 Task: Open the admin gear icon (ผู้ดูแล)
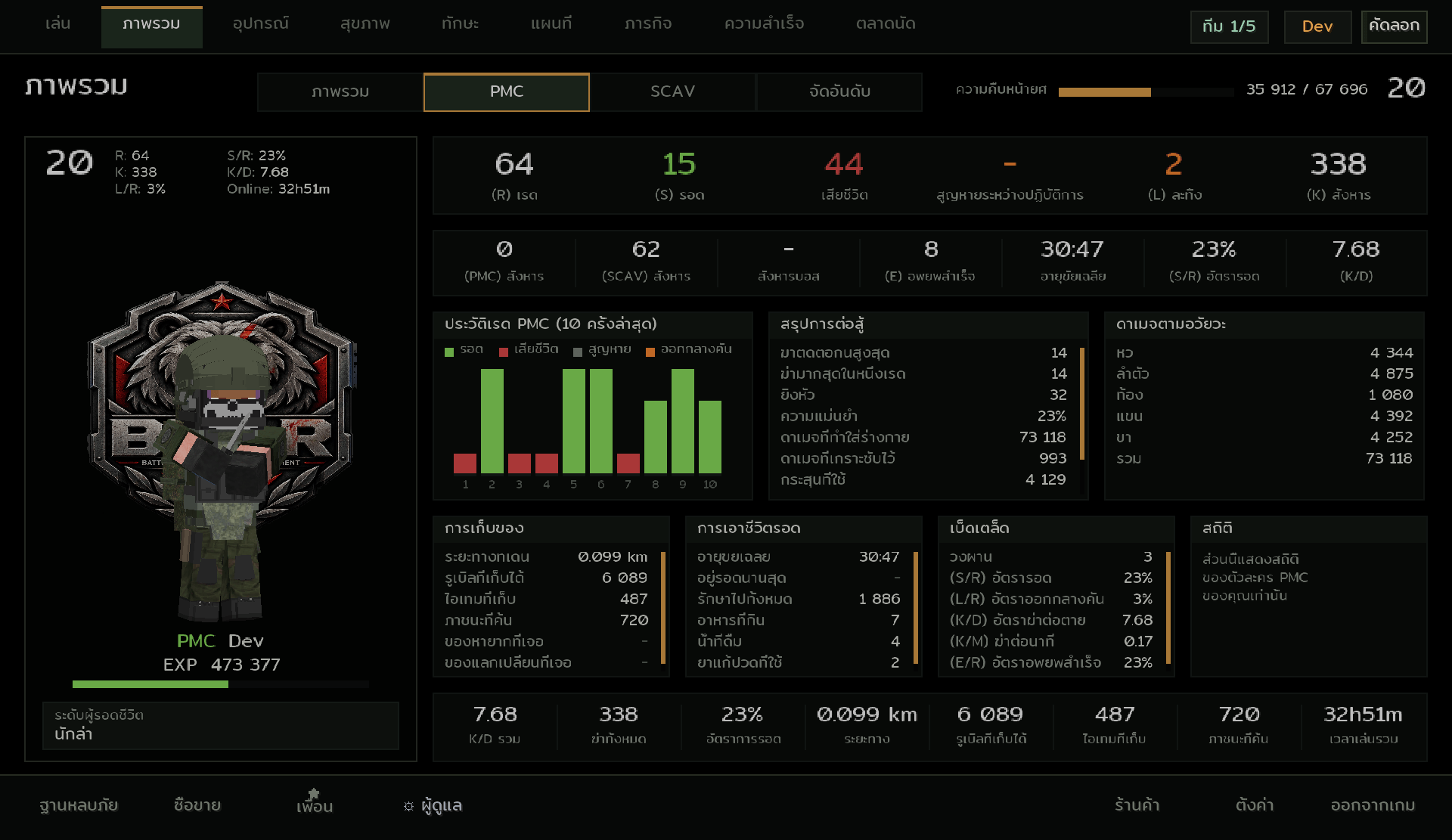(x=408, y=806)
